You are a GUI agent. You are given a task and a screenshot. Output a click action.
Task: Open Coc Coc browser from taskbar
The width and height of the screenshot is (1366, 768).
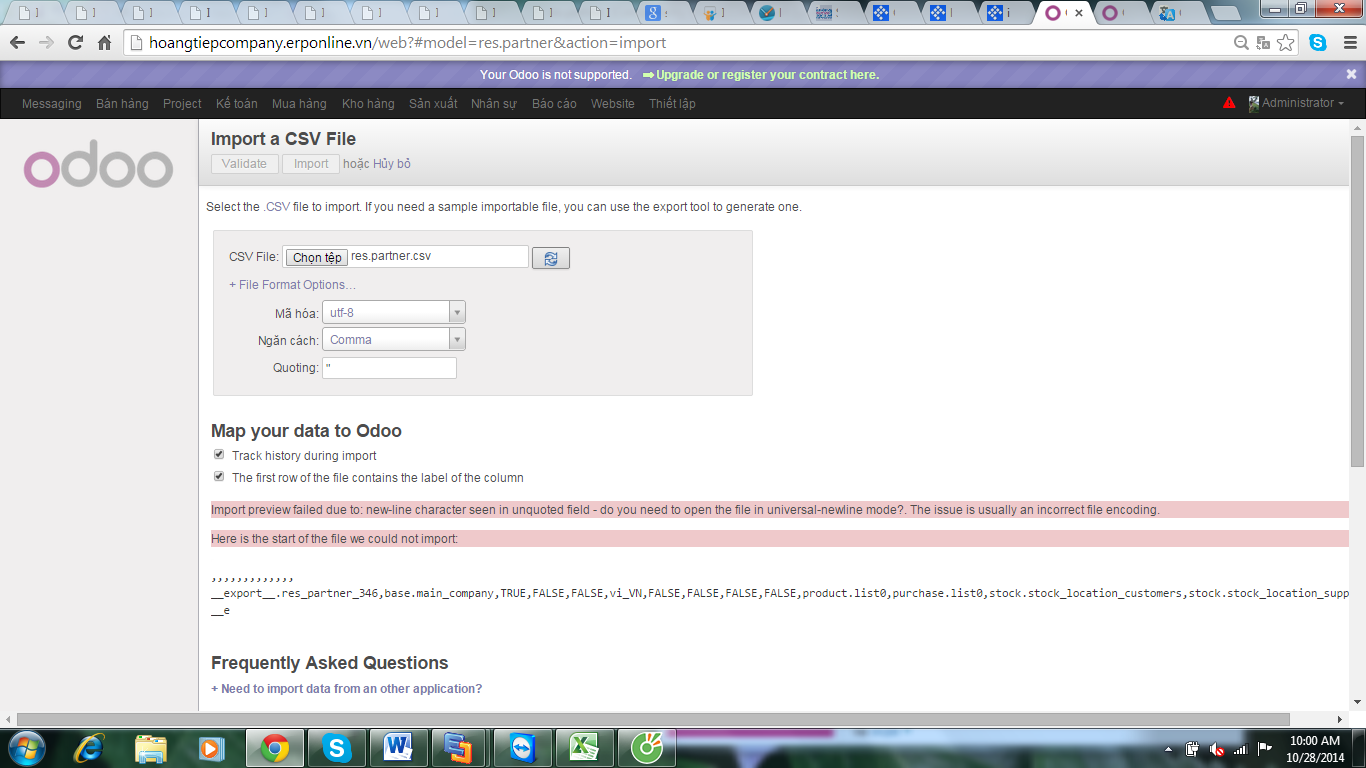[646, 748]
